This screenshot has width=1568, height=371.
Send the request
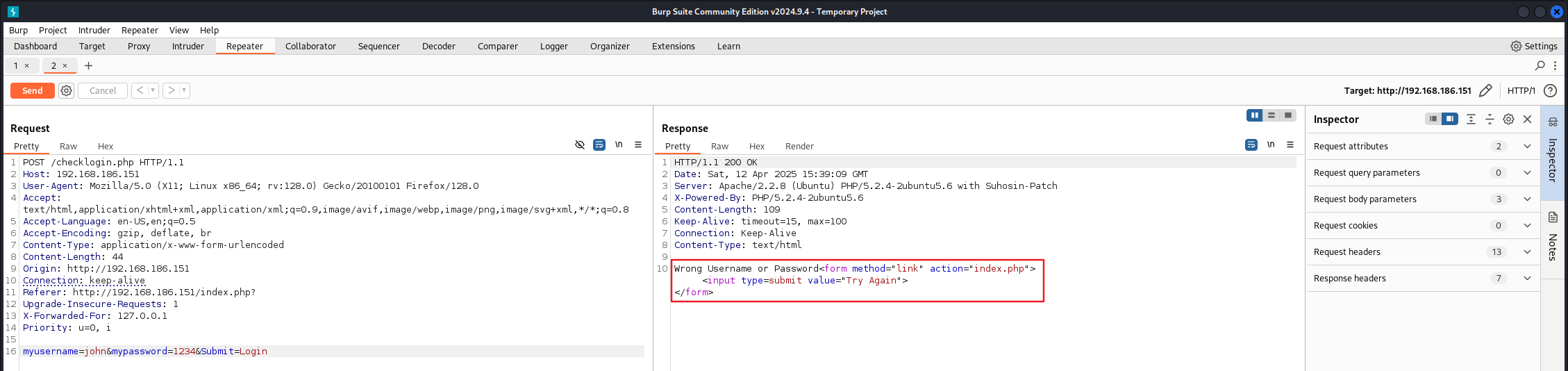pyautogui.click(x=32, y=90)
